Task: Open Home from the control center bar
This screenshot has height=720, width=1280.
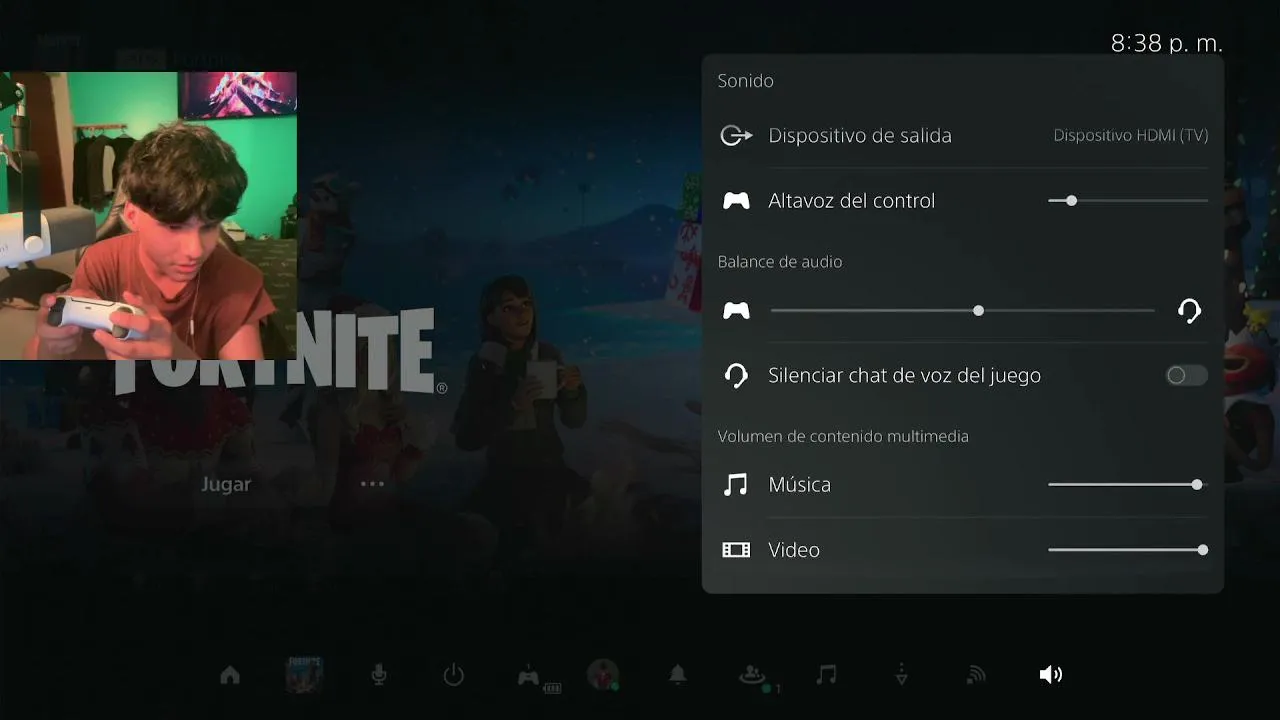Action: 230,675
